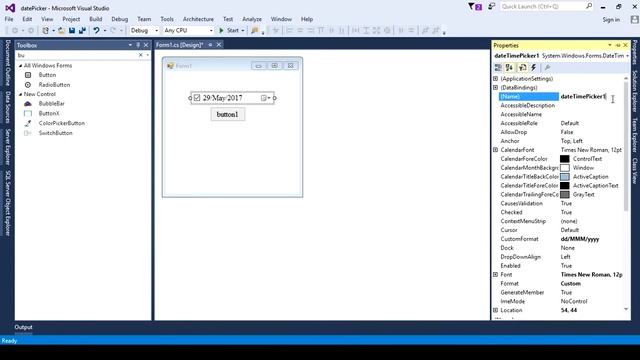Click the CalendarTitleBackColor blue swatch
The width and height of the screenshot is (640, 360).
(x=564, y=177)
